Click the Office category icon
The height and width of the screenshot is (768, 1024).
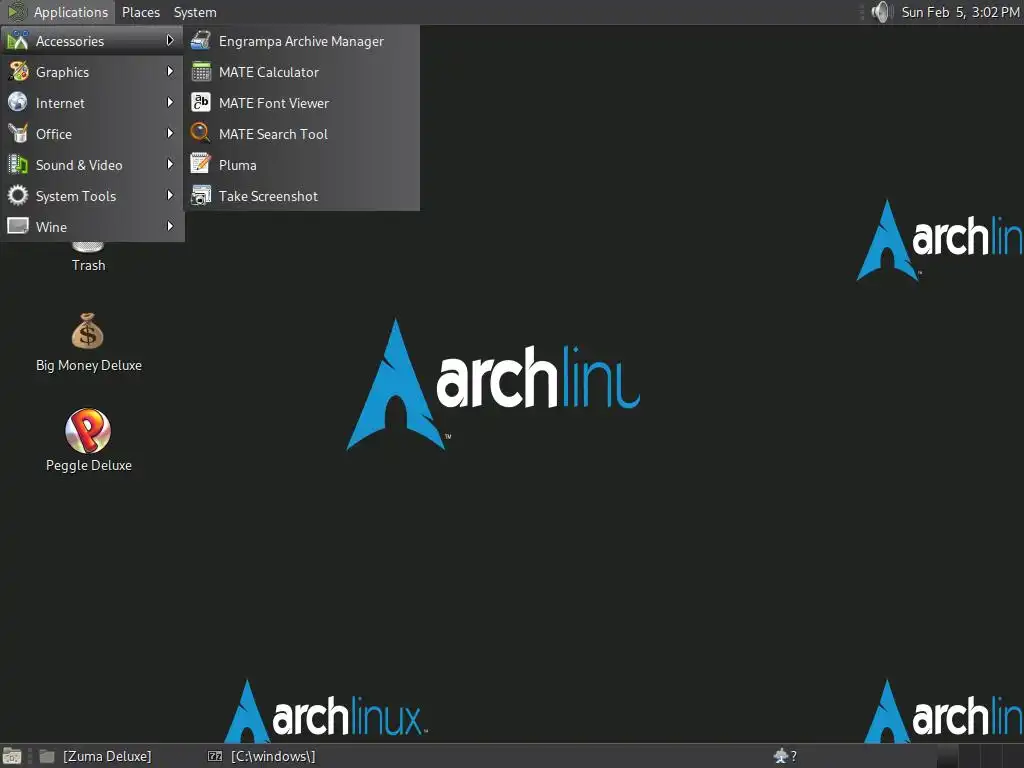[x=18, y=133]
